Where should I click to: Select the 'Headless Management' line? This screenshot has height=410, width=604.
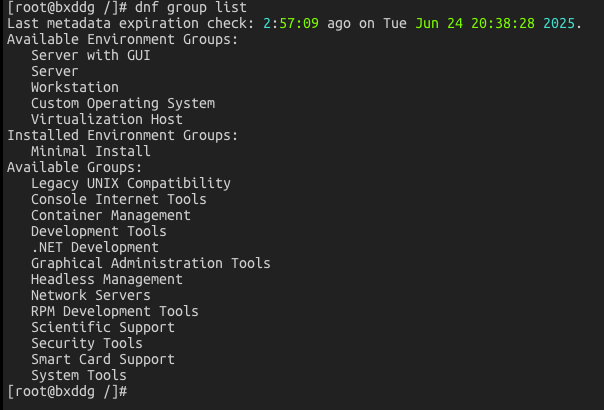107,279
